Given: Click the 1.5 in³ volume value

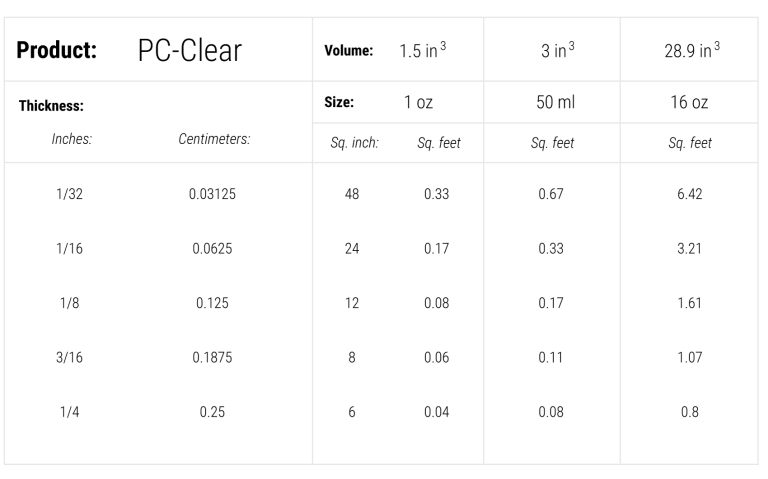Looking at the screenshot, I should (x=423, y=50).
